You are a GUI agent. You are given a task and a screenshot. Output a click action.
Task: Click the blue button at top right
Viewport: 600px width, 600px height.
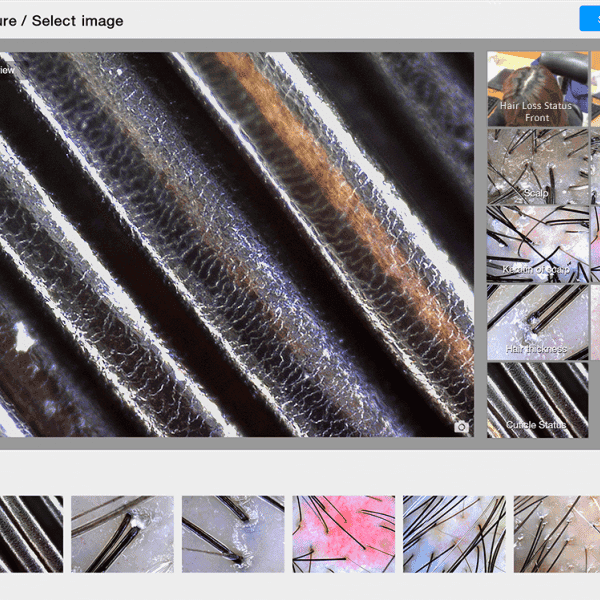pos(590,18)
